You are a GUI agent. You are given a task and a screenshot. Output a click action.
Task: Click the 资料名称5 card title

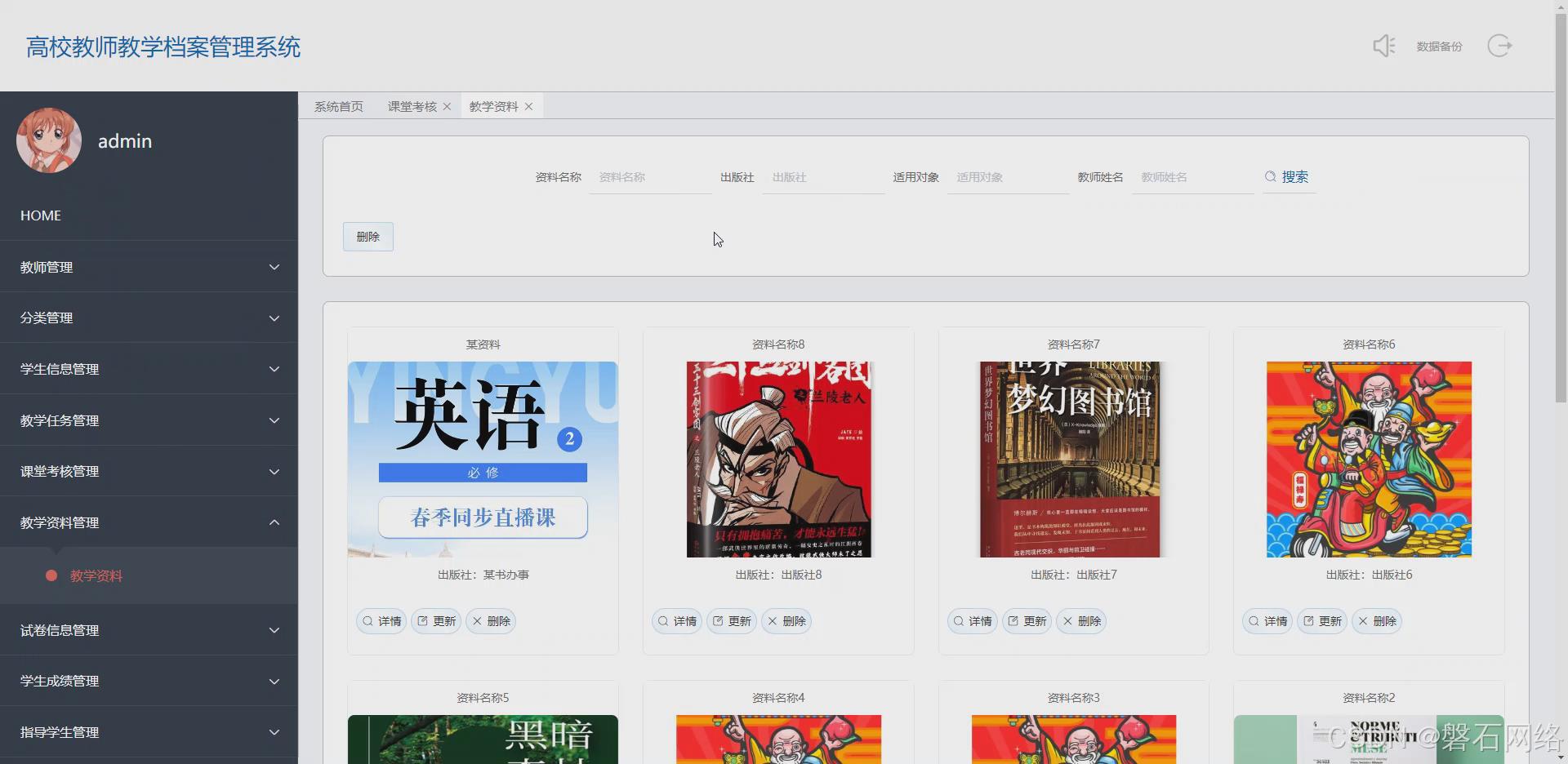tap(483, 698)
